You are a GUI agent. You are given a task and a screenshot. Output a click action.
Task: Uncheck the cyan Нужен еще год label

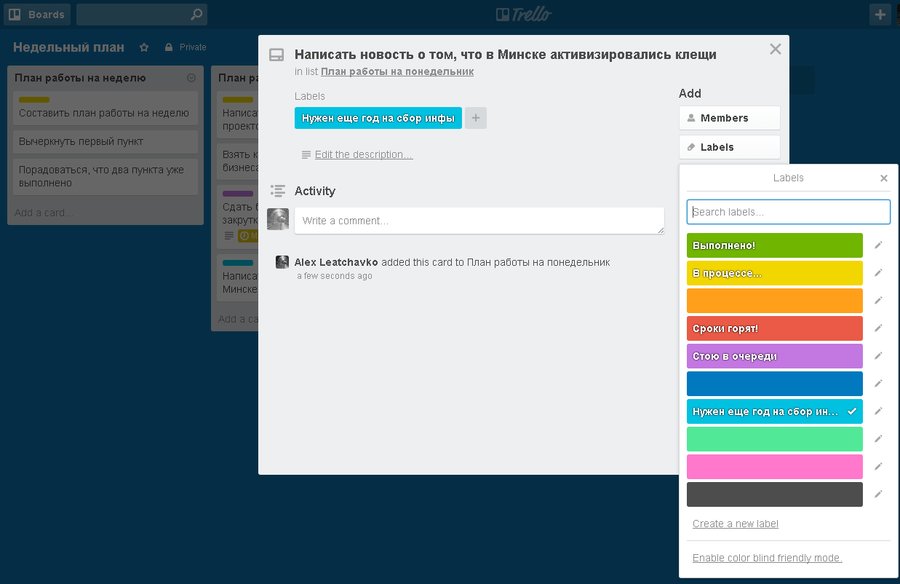click(x=775, y=411)
